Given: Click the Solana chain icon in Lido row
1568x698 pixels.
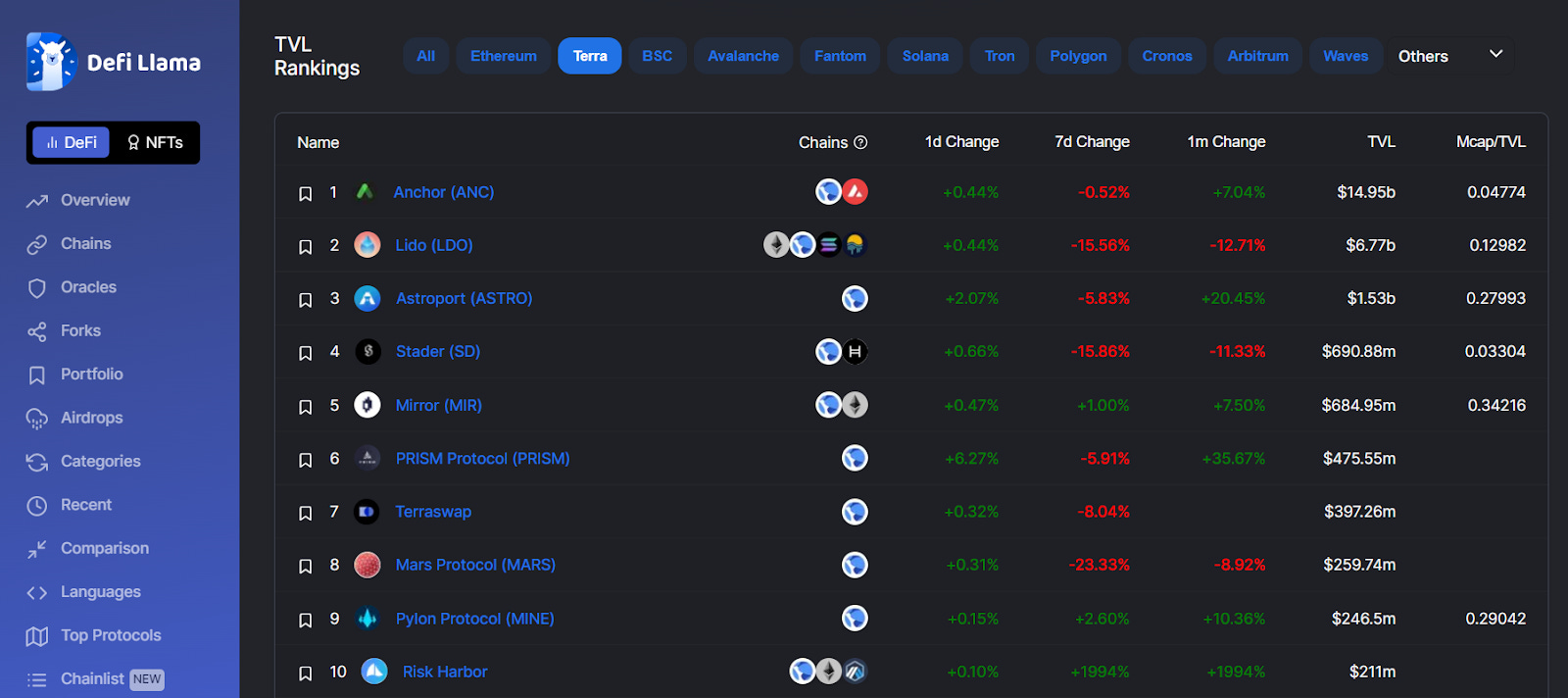Looking at the screenshot, I should [829, 245].
